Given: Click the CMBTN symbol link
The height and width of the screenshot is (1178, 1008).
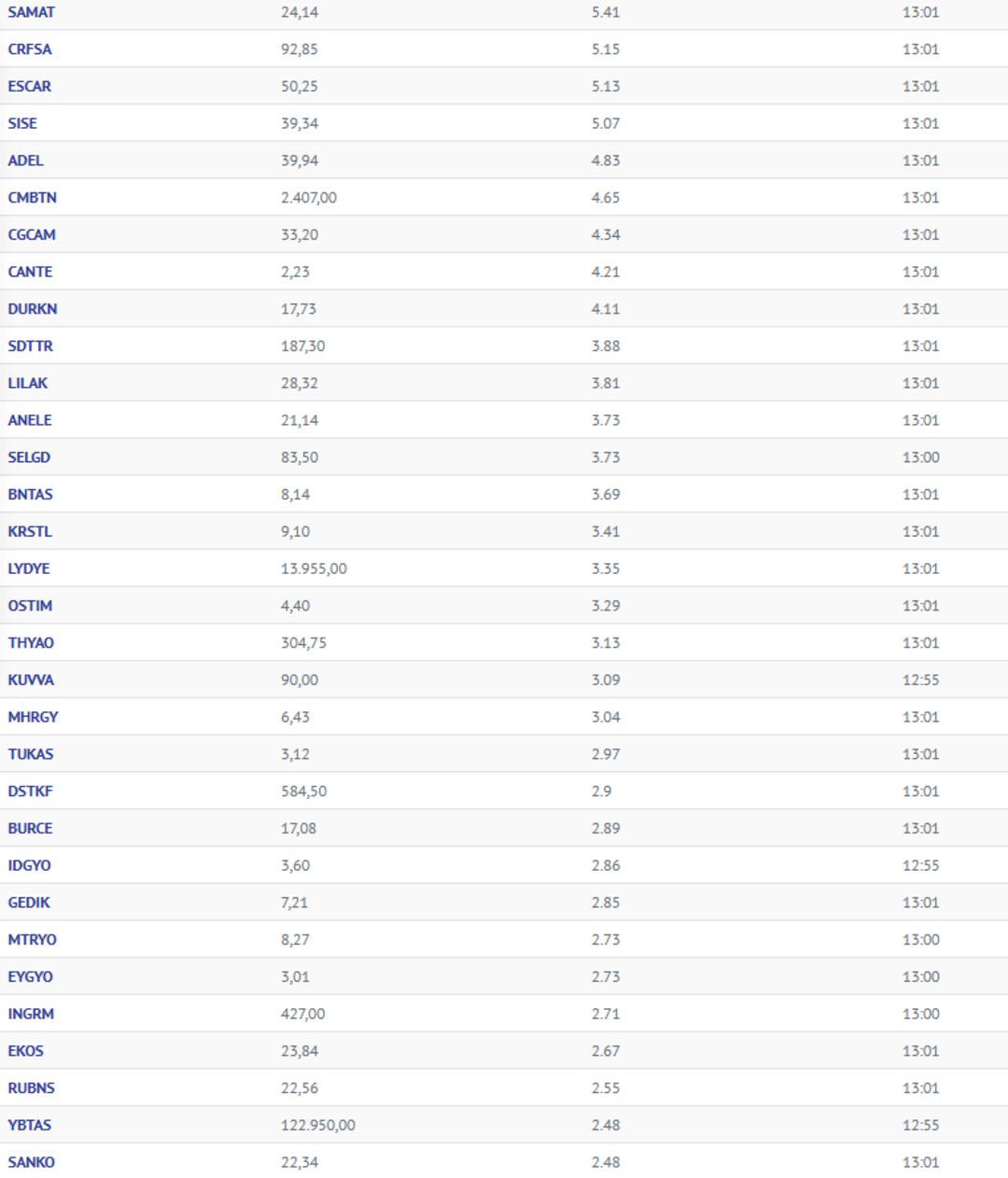Looking at the screenshot, I should [x=33, y=198].
